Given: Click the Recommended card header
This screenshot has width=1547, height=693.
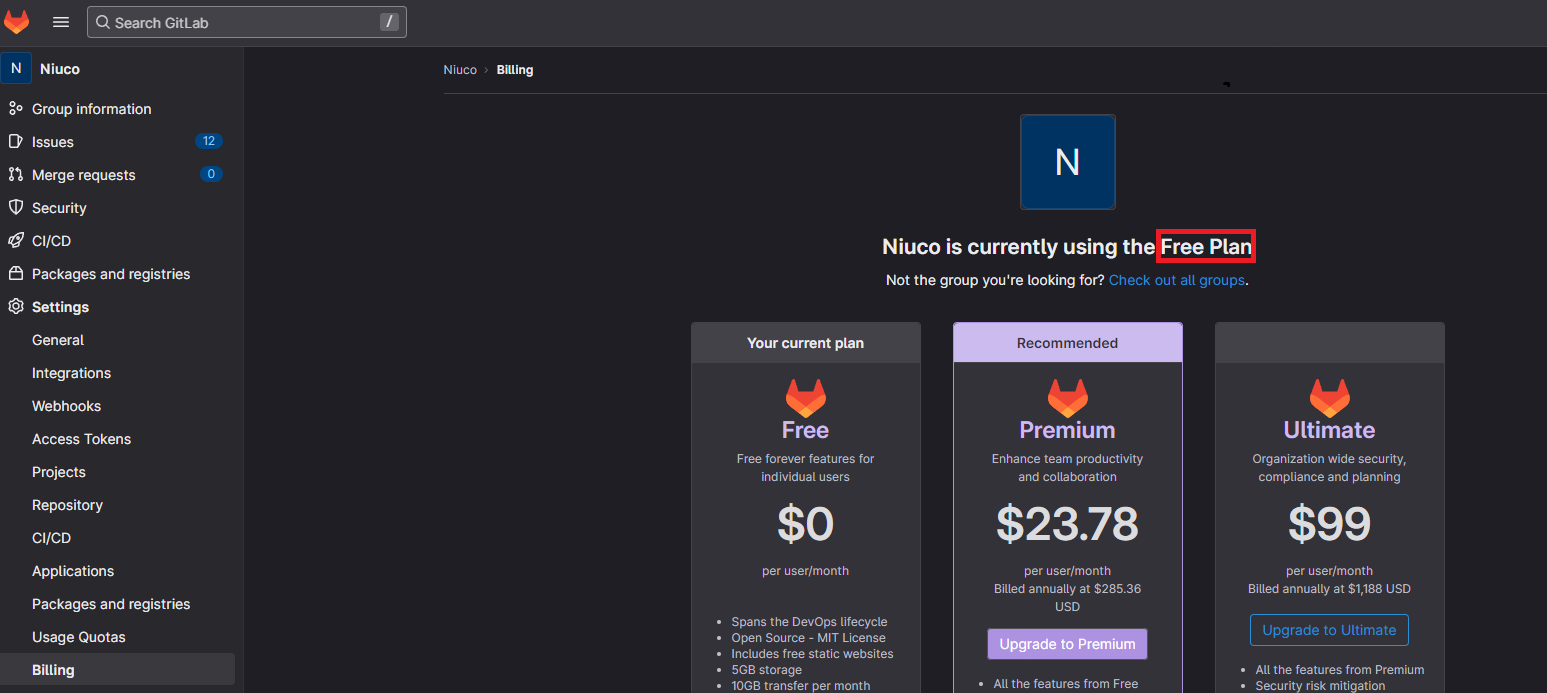Looking at the screenshot, I should tap(1067, 343).
